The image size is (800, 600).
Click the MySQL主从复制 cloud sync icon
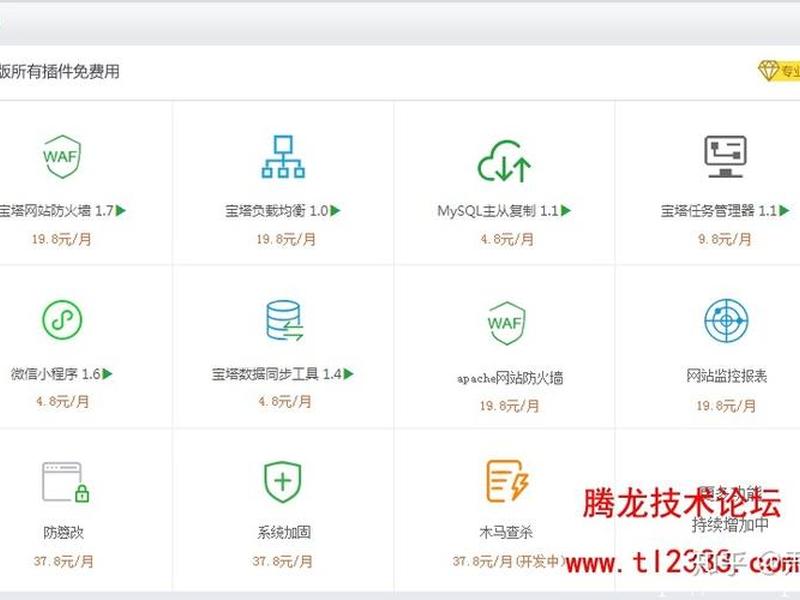[504, 161]
